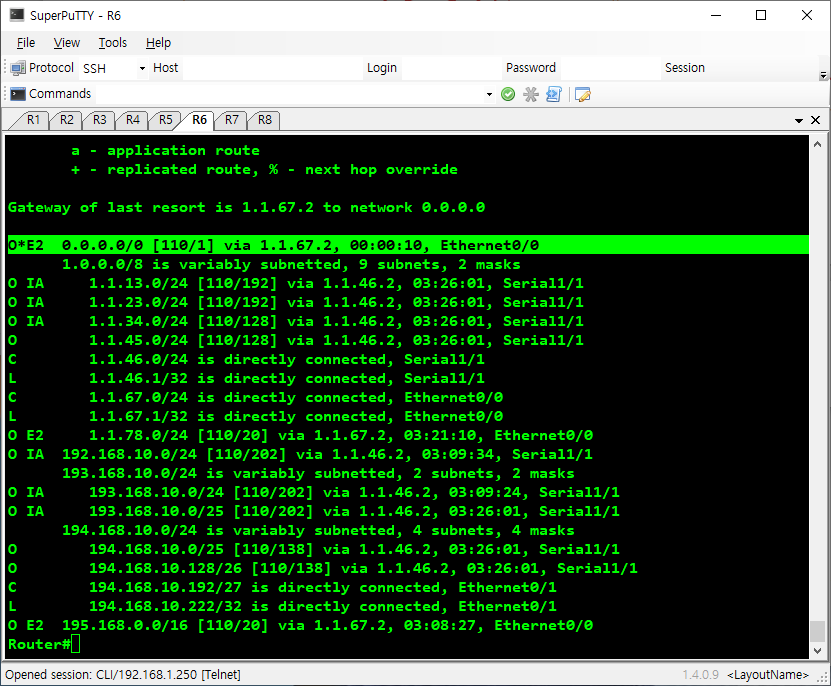This screenshot has height=686, width=831.
Task: Maximize the SuperPuTTY window
Action: coord(761,15)
